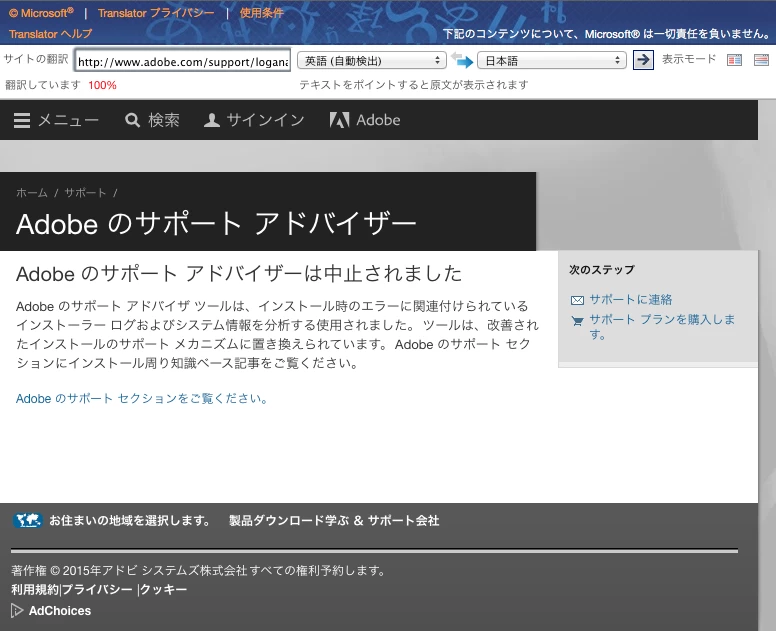776x631 pixels.
Task: Open the 日本語 target language dropdown
Action: 552,60
